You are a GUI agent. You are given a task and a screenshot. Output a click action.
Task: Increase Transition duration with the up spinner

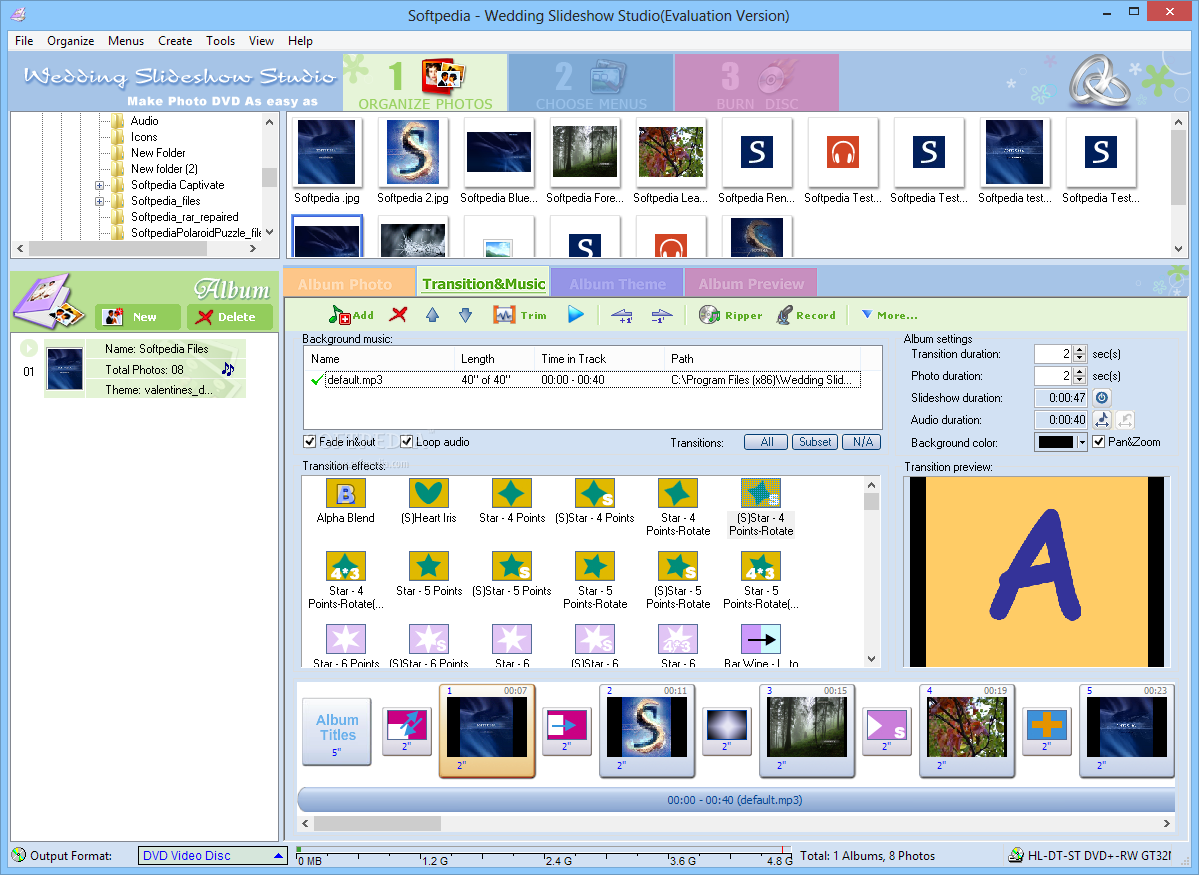(1080, 350)
